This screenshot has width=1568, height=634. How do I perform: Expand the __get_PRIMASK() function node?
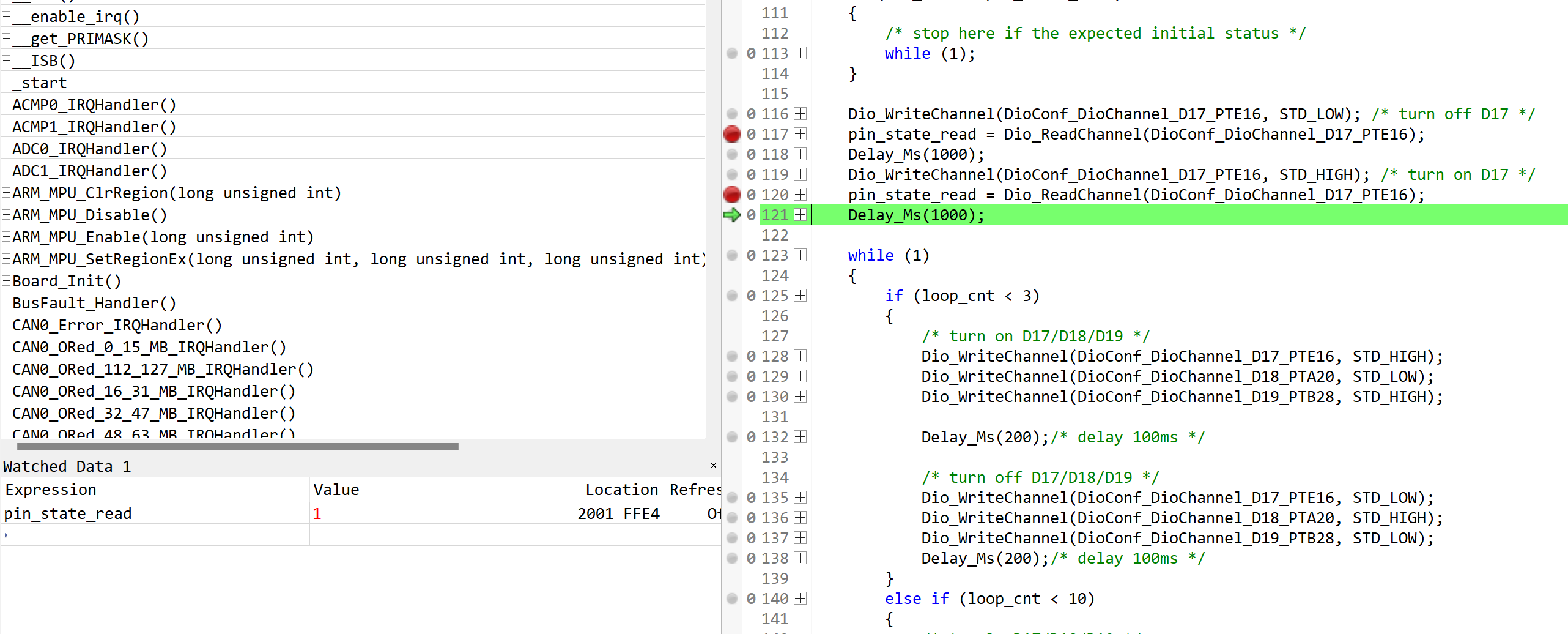pyautogui.click(x=6, y=39)
